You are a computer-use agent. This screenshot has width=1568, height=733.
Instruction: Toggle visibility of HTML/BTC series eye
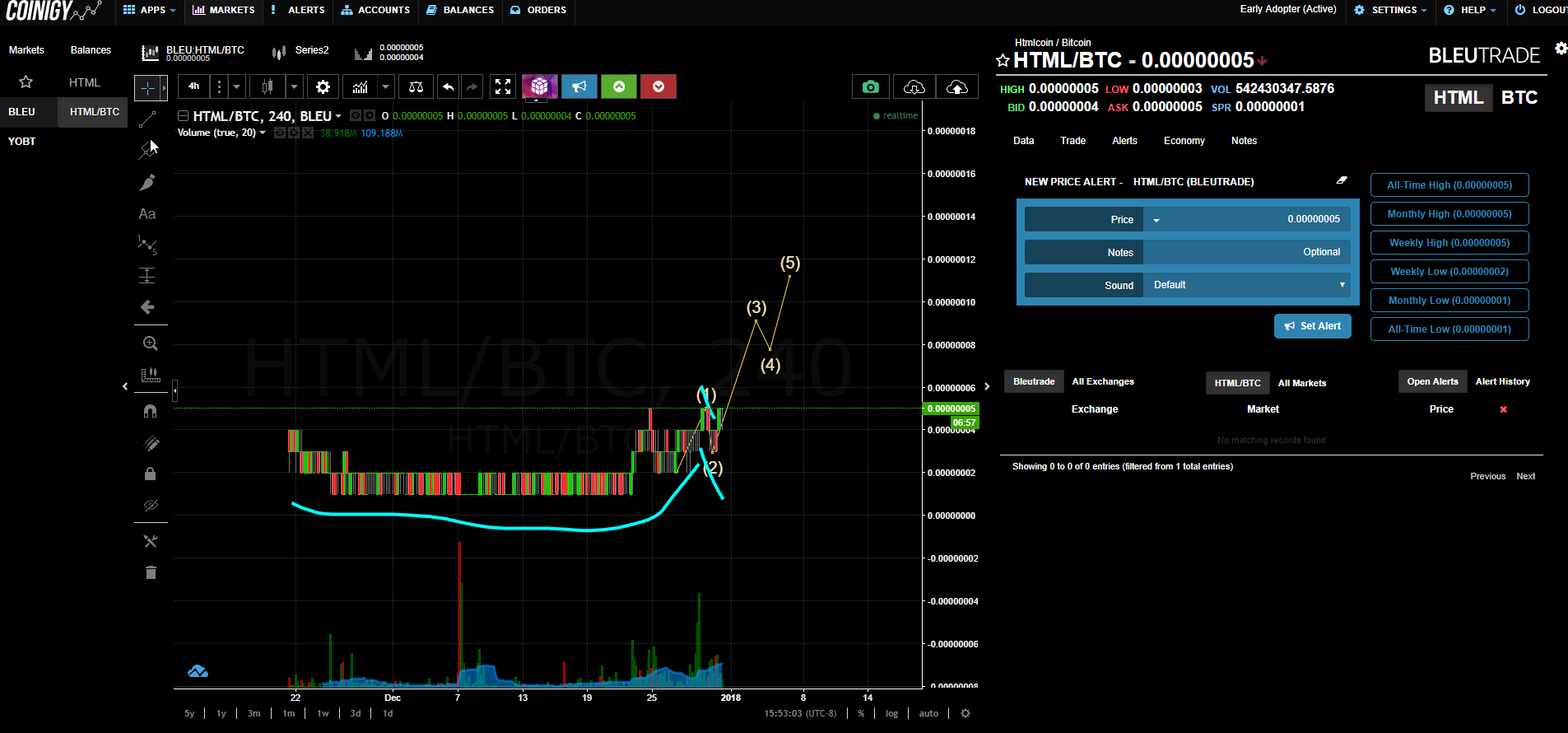pos(356,115)
